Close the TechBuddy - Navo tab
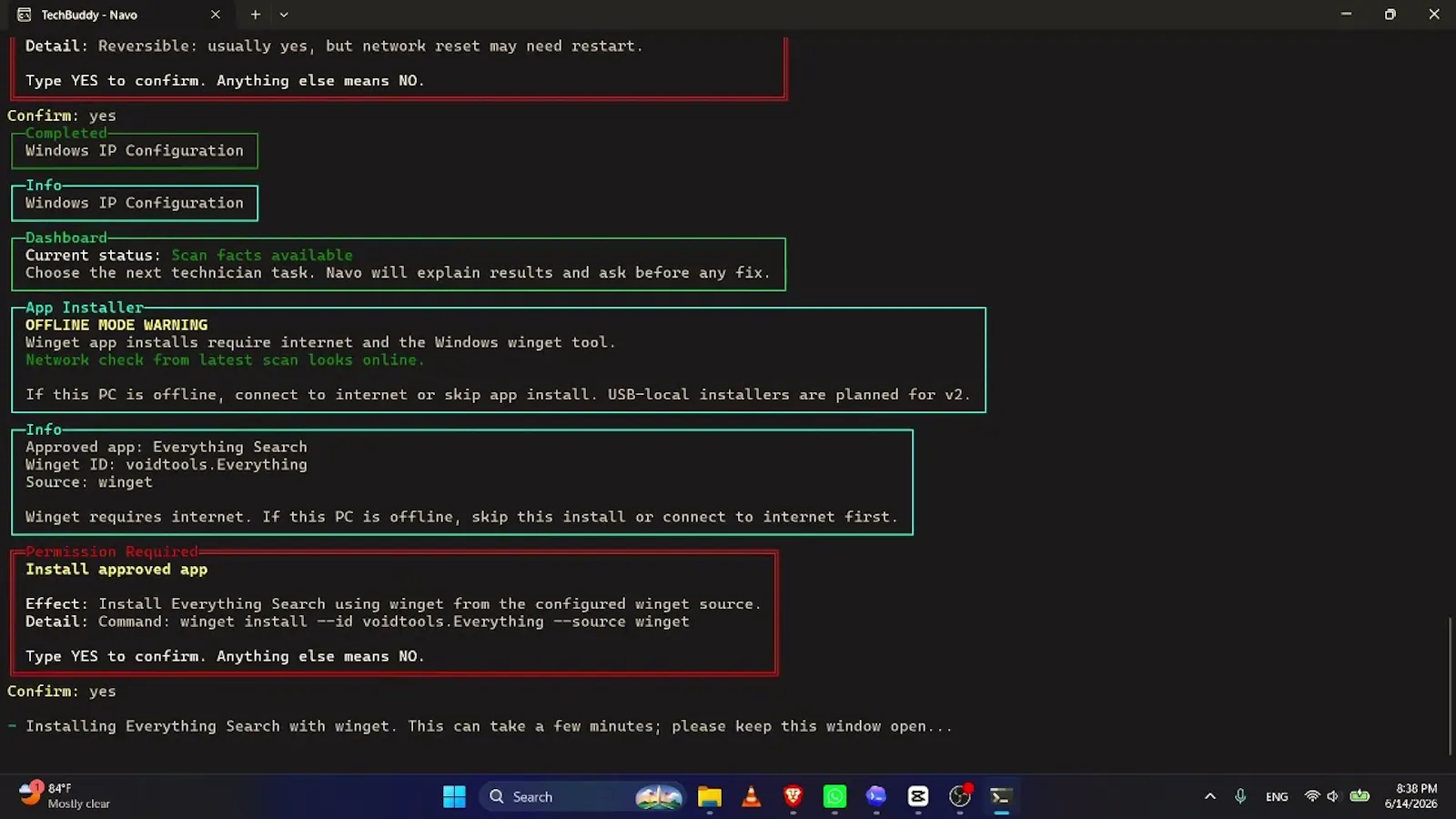This screenshot has height=819, width=1456. [x=216, y=15]
